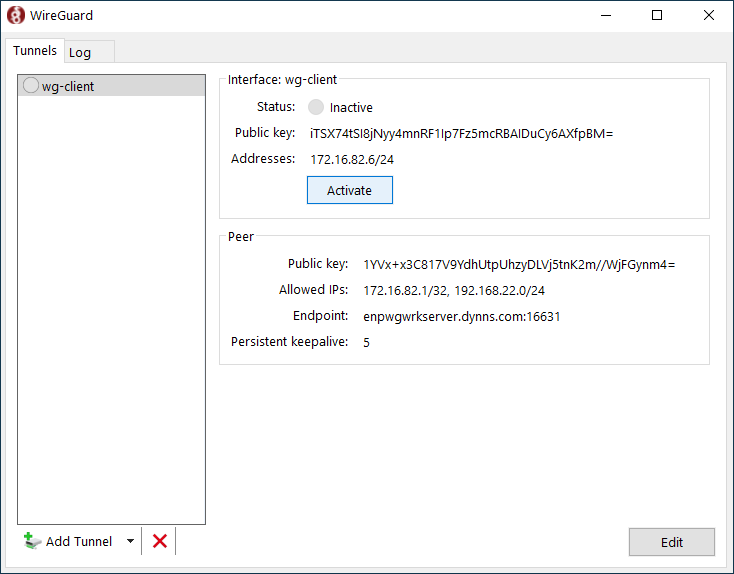Image resolution: width=734 pixels, height=574 pixels.
Task: Click the peer public key value
Action: (x=519, y=264)
